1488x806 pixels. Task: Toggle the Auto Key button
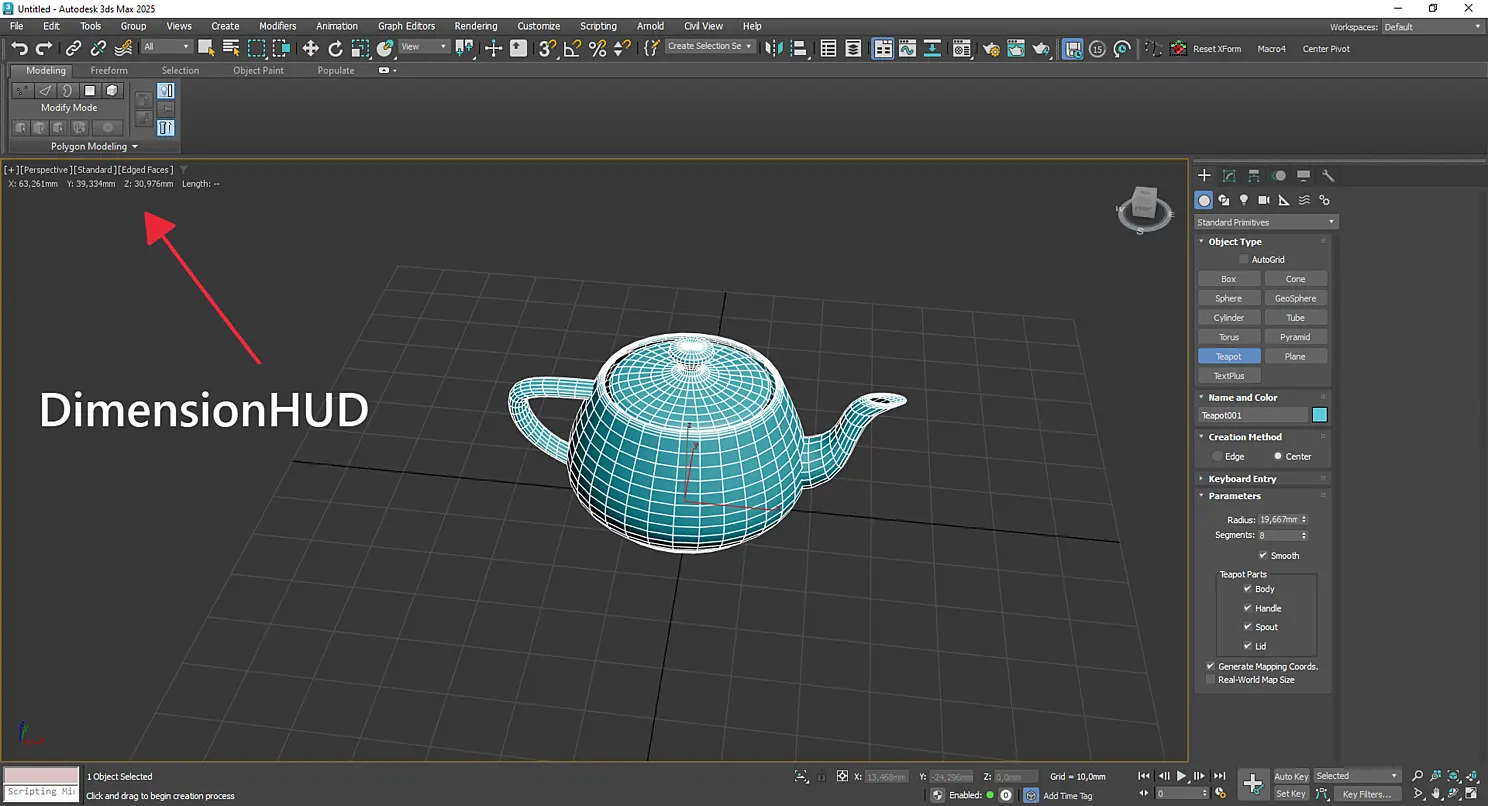tap(1291, 776)
